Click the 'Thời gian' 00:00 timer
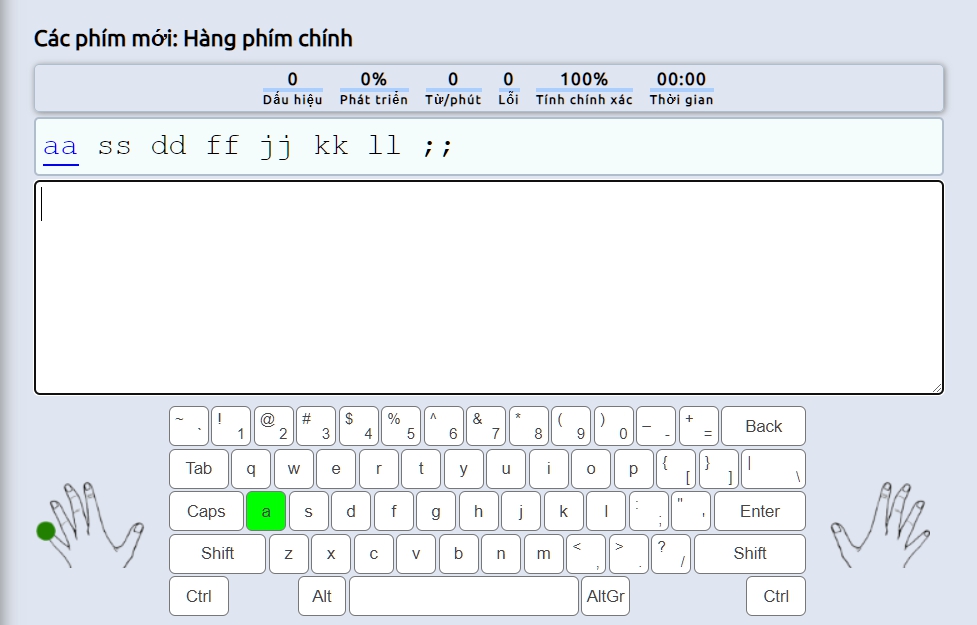This screenshot has height=625, width=977. [681, 88]
